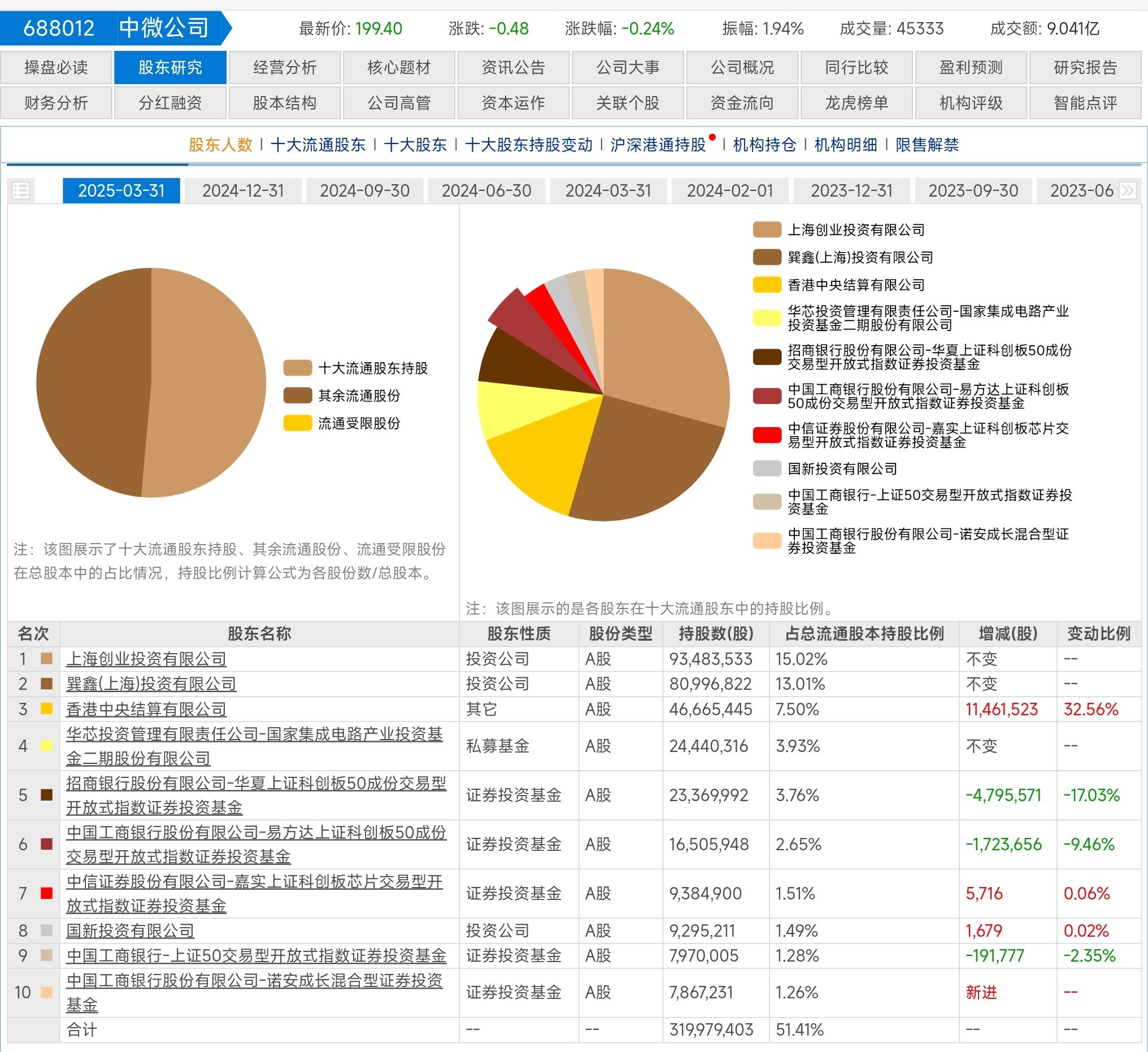Open the 智能点评 tab

[1085, 103]
